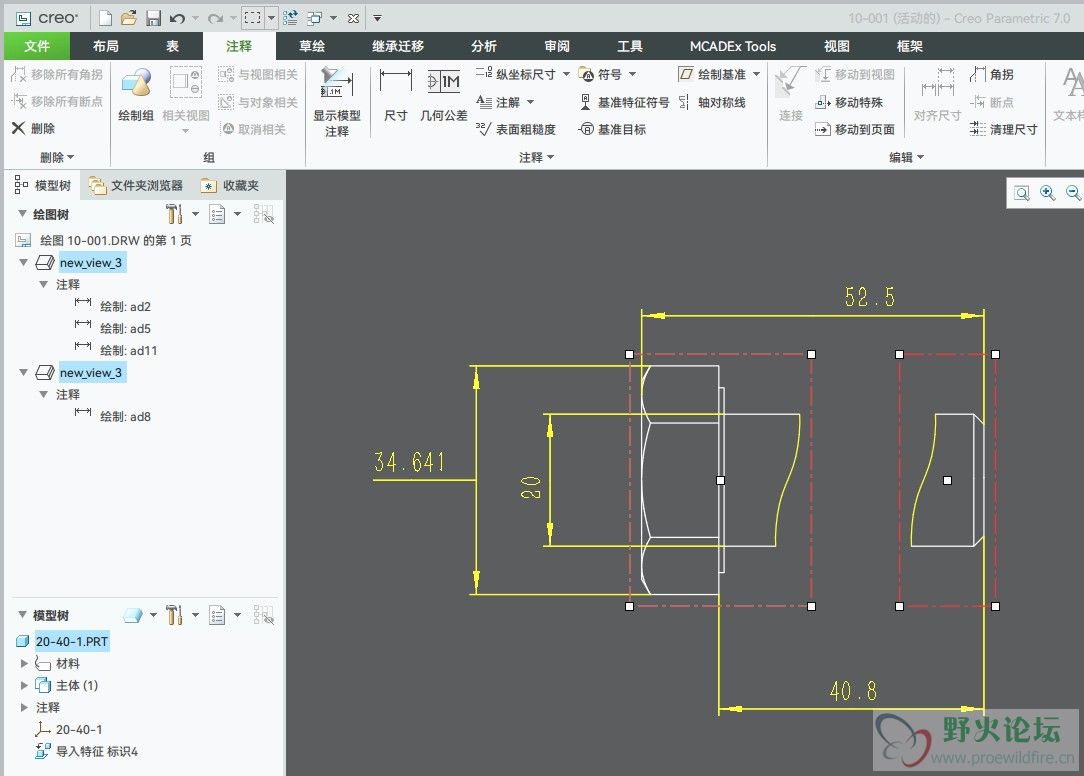Select the 绘制组 draw group tool
This screenshot has width=1084, height=776.
pyautogui.click(x=136, y=95)
